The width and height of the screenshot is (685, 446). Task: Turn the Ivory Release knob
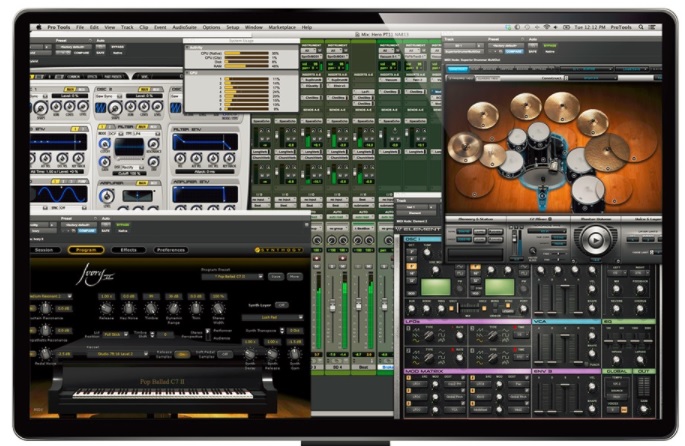click(106, 309)
